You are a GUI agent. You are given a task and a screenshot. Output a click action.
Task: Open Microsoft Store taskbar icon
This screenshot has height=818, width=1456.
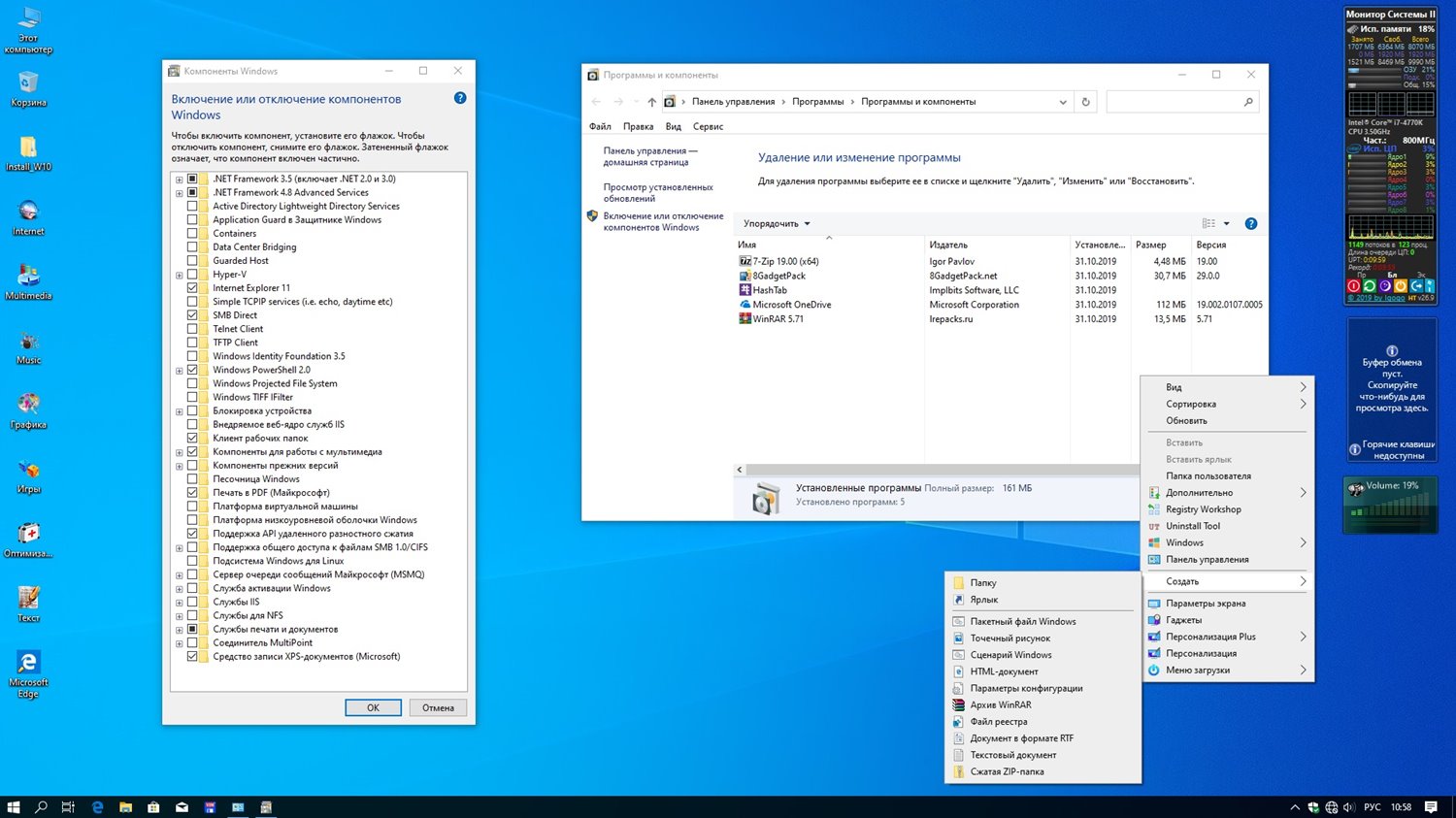(153, 806)
